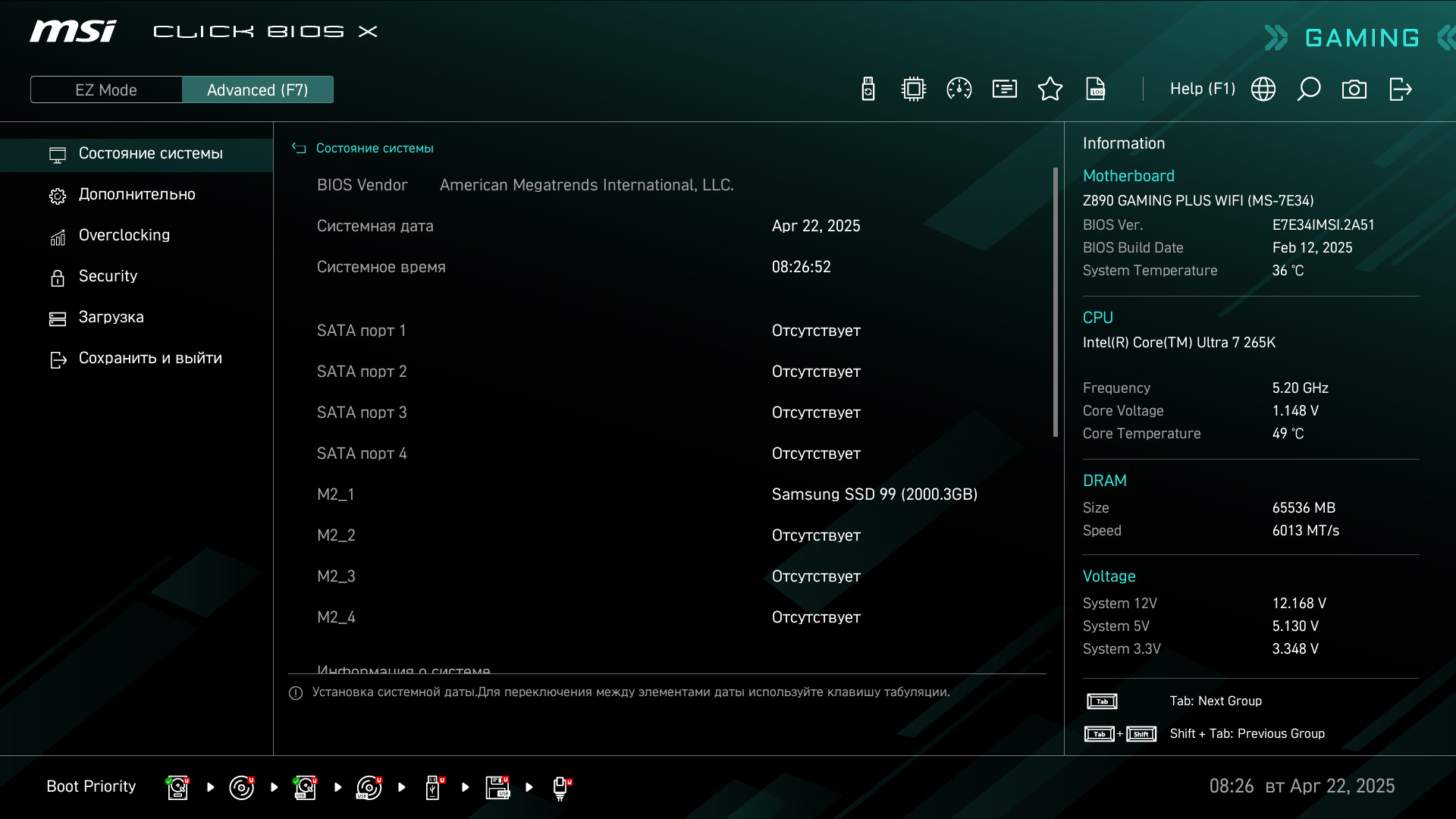
Task: Open the language globe icon
Action: tap(1263, 89)
